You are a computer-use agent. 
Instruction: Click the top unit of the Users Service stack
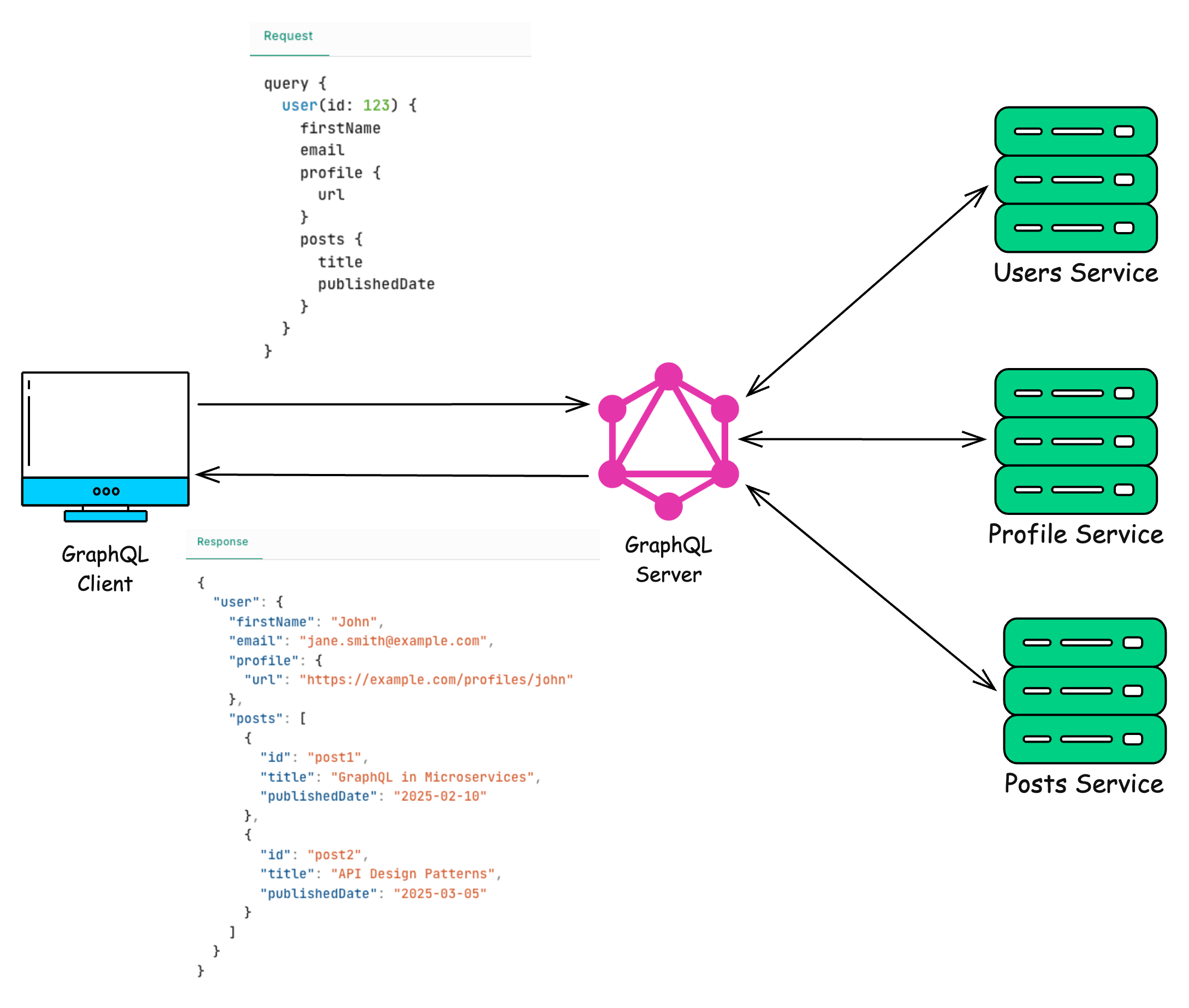click(x=1075, y=131)
